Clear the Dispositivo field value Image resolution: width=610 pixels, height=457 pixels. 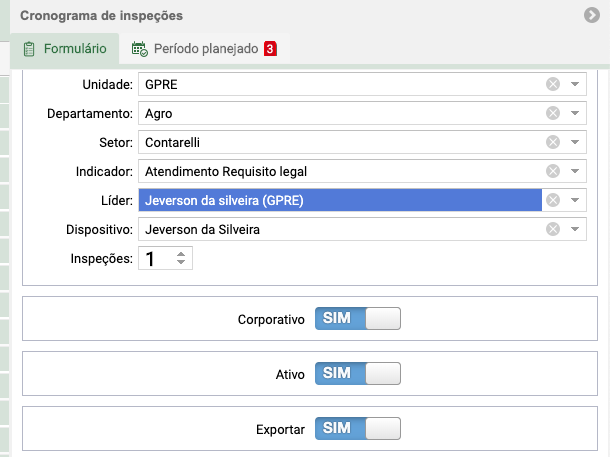552,229
